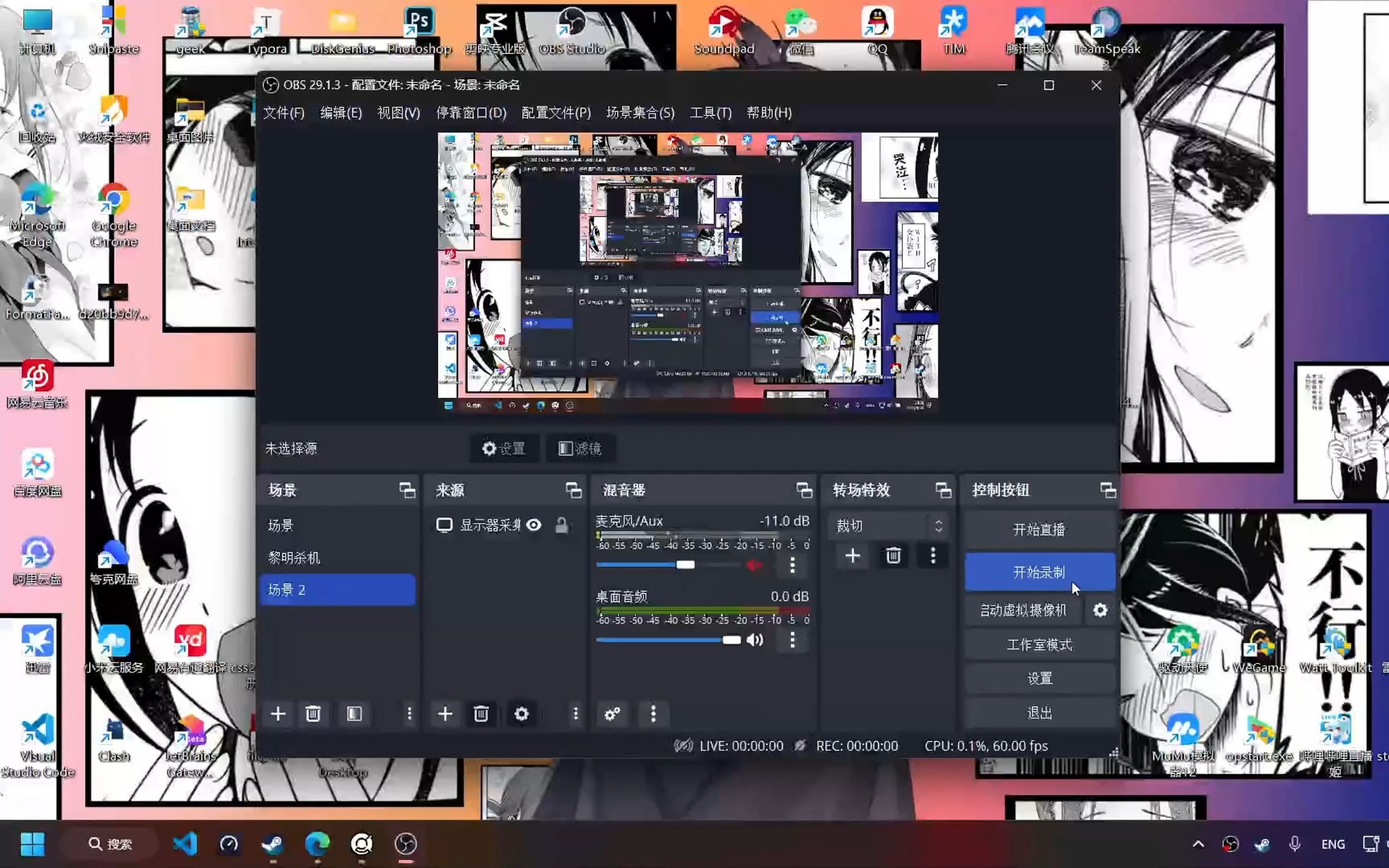Open virtual camera settings gear
The image size is (1389, 868).
click(x=1100, y=611)
